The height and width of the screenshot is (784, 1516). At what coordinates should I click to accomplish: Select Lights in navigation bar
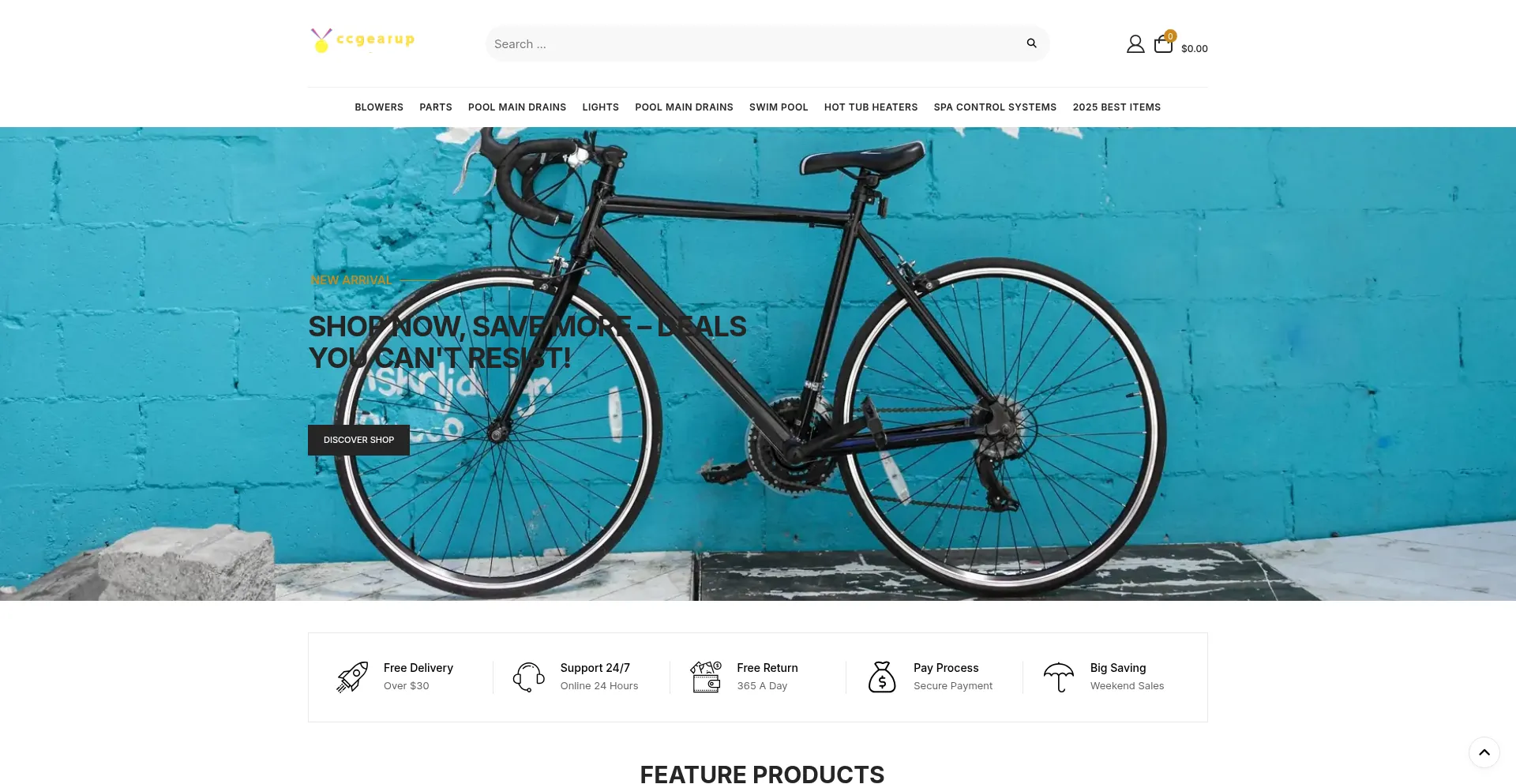coord(601,107)
